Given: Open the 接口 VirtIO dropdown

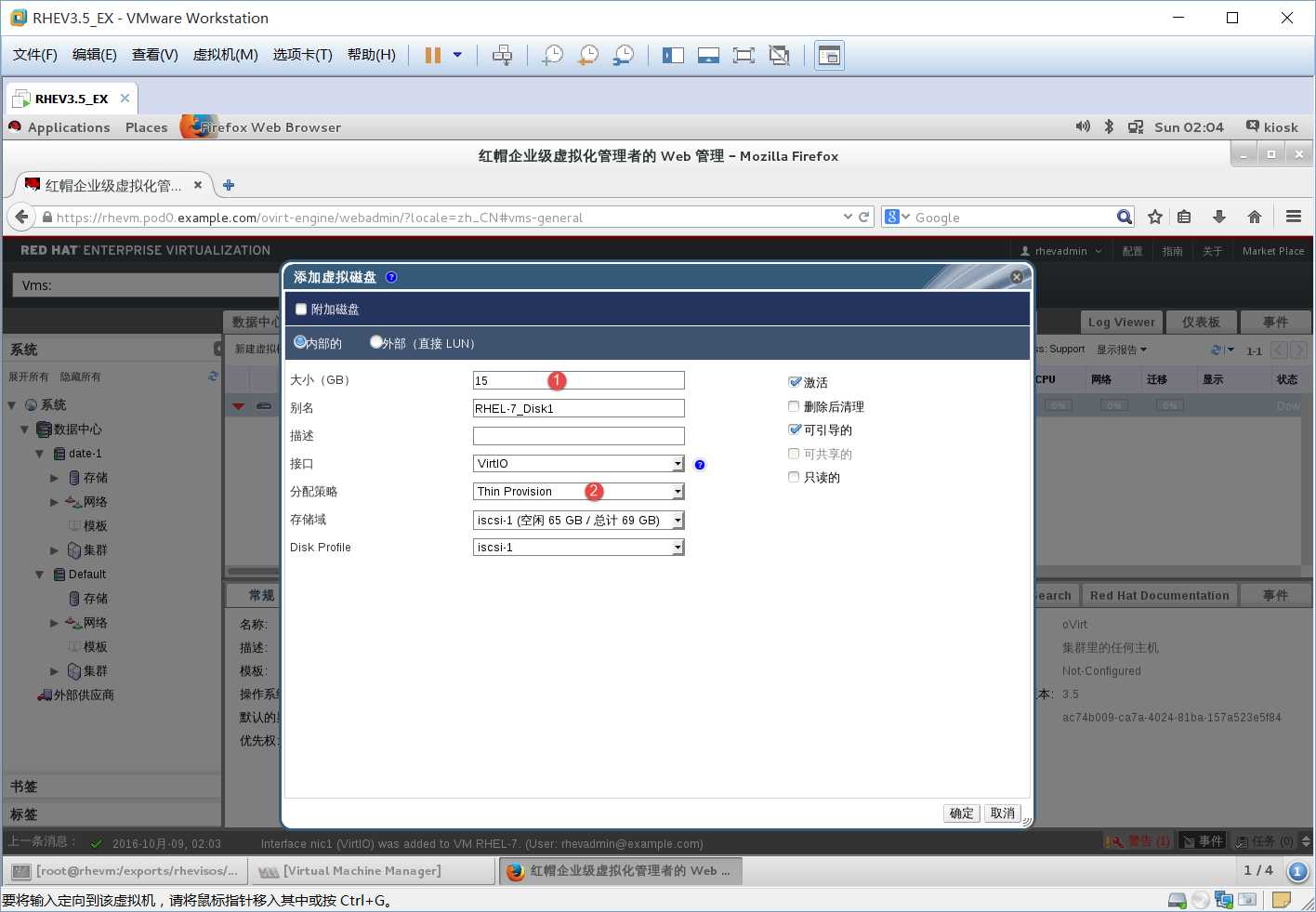Looking at the screenshot, I should [578, 464].
